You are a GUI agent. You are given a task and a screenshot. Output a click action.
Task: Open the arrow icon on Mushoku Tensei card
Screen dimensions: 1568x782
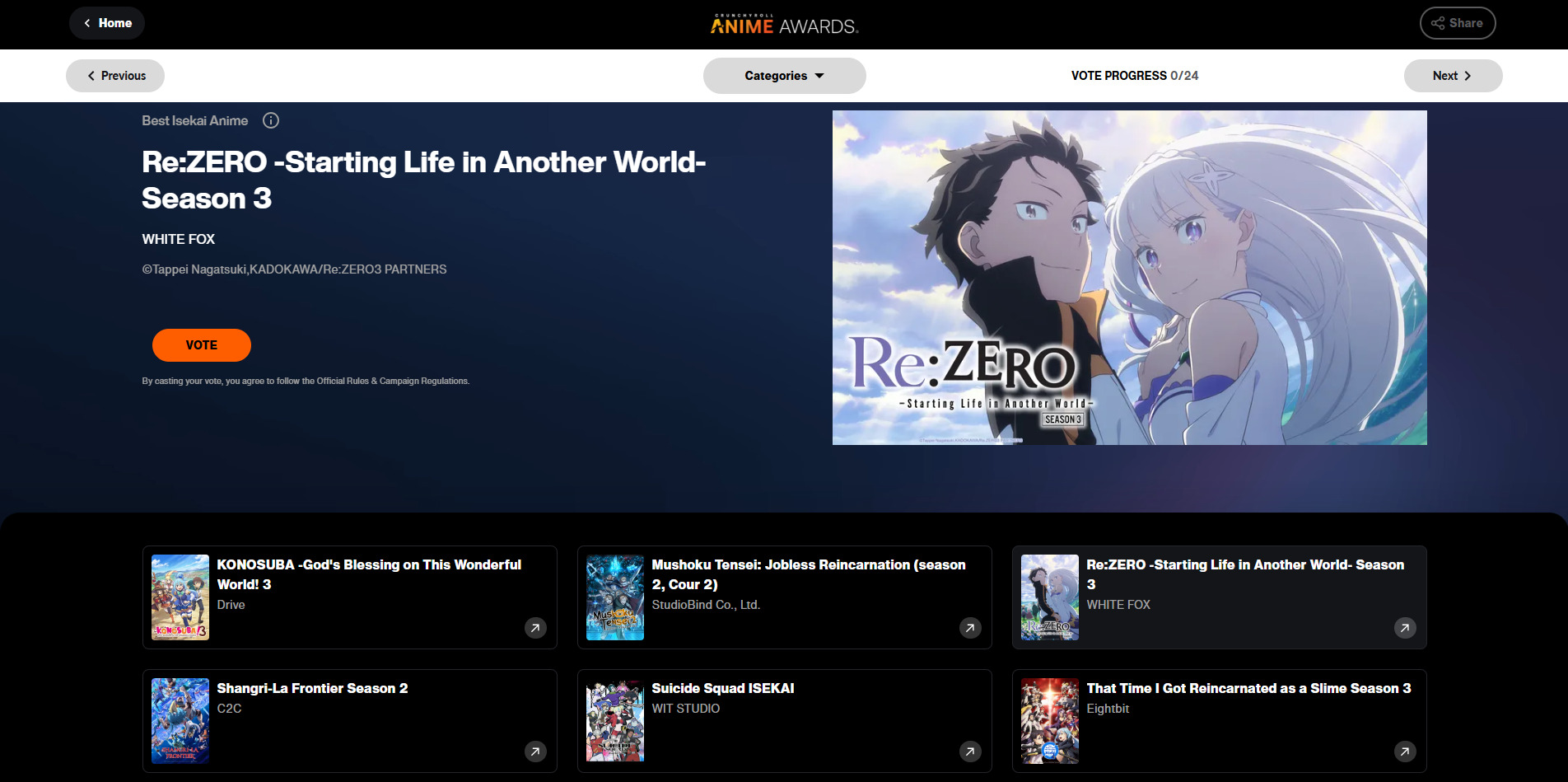coord(970,628)
